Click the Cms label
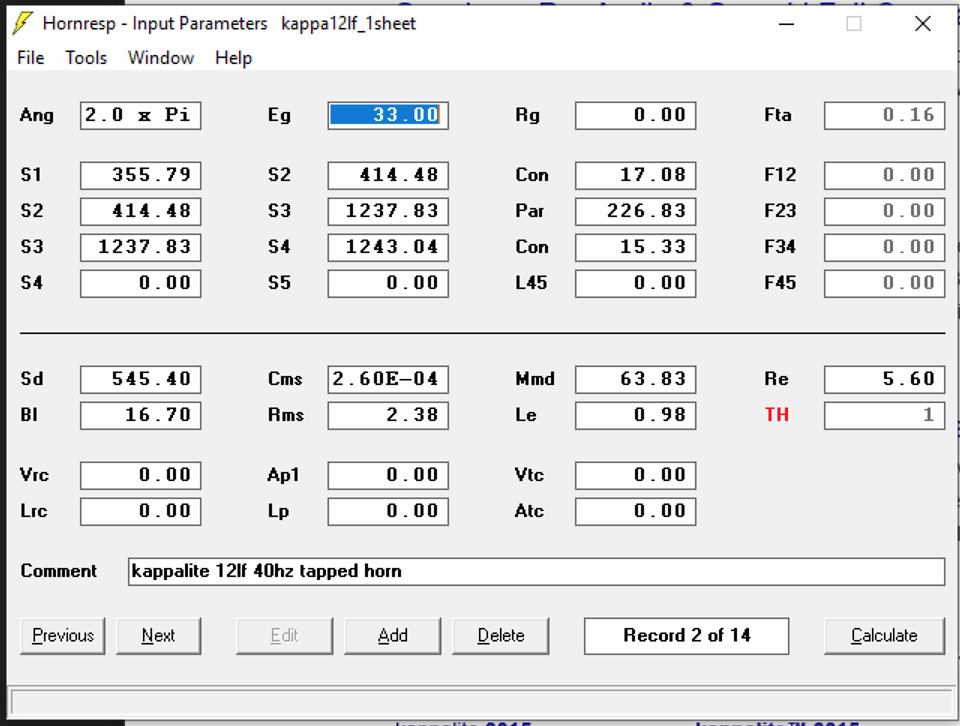This screenshot has width=960, height=726. point(285,379)
